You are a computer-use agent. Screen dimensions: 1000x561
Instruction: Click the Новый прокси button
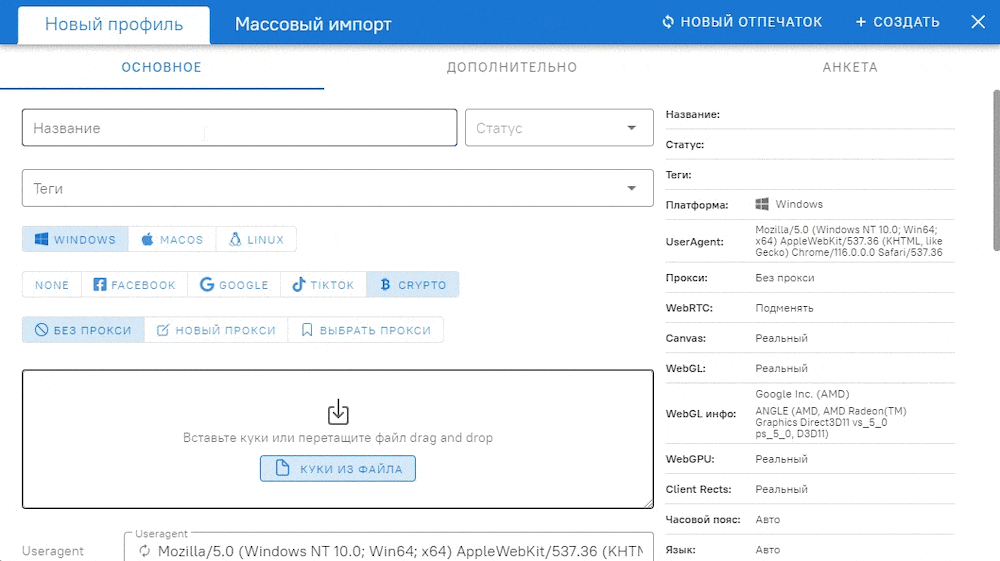pos(216,330)
